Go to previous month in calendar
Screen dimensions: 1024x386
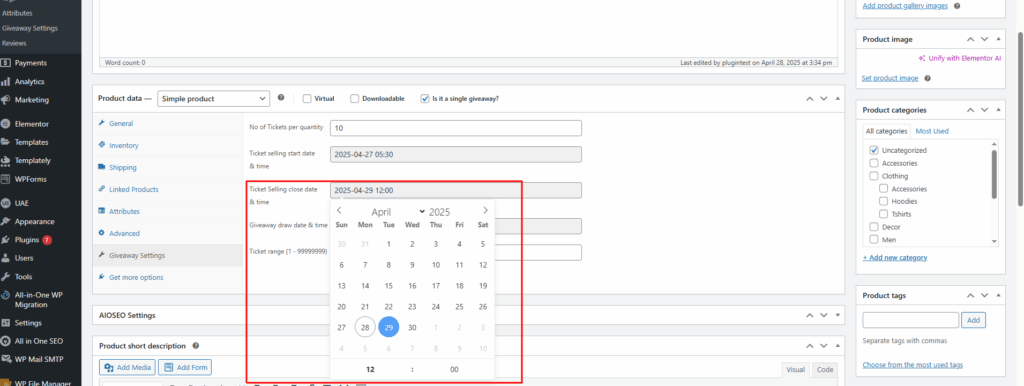340,210
